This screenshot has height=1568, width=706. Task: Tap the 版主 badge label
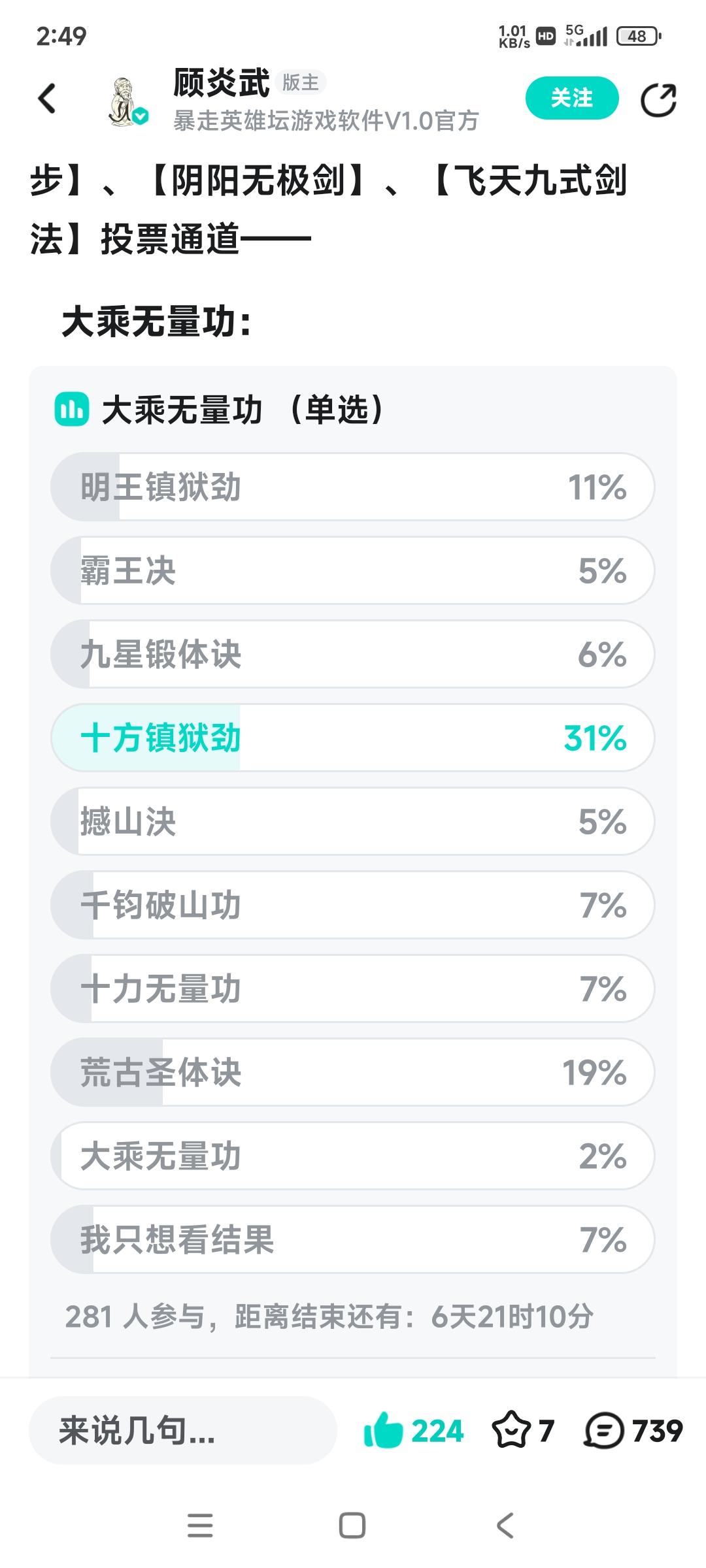tap(301, 83)
